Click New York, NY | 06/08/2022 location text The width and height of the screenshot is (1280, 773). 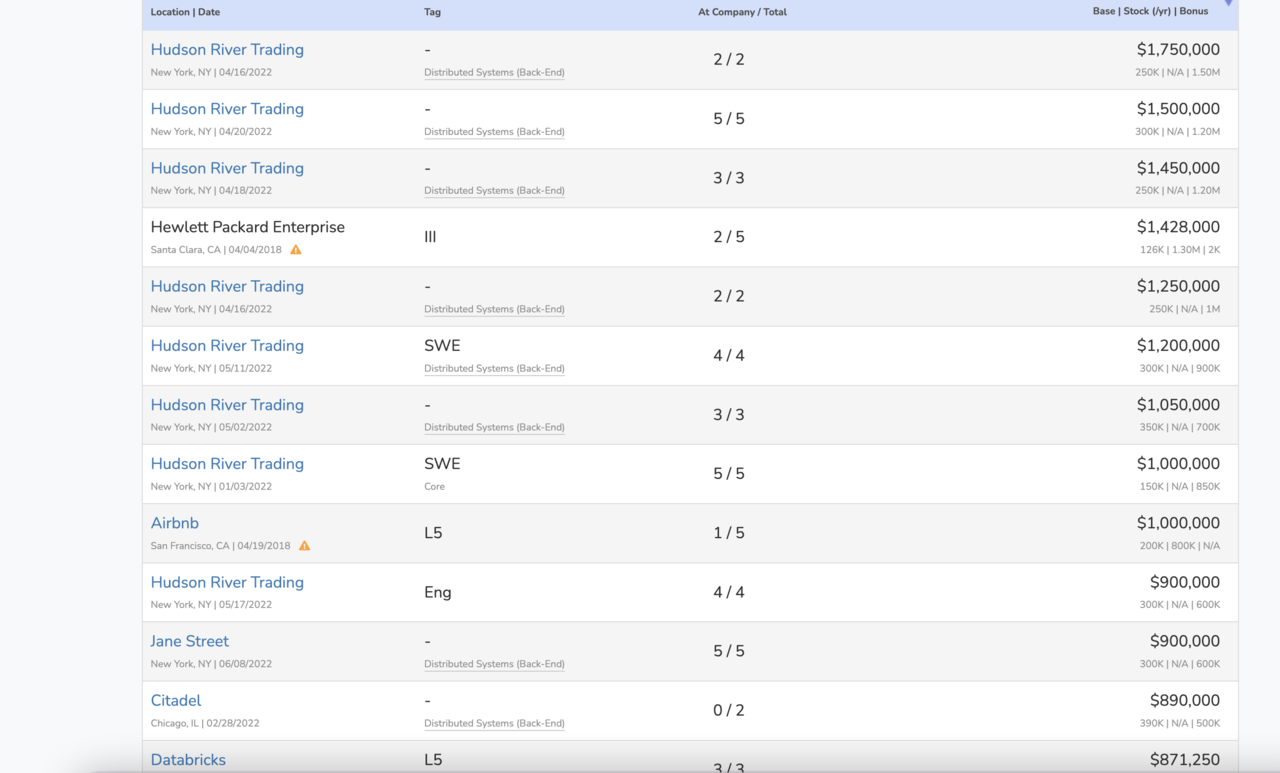211,664
